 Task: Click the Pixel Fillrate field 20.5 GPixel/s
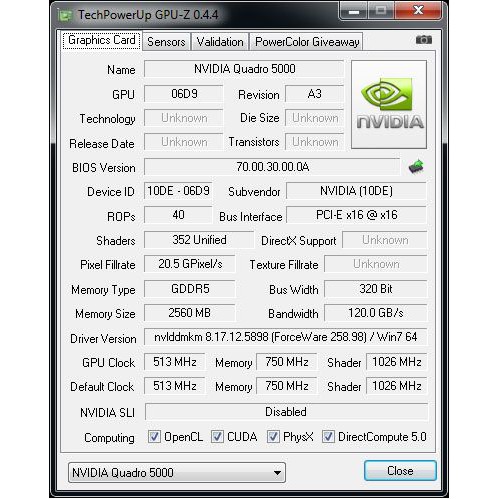(x=190, y=264)
